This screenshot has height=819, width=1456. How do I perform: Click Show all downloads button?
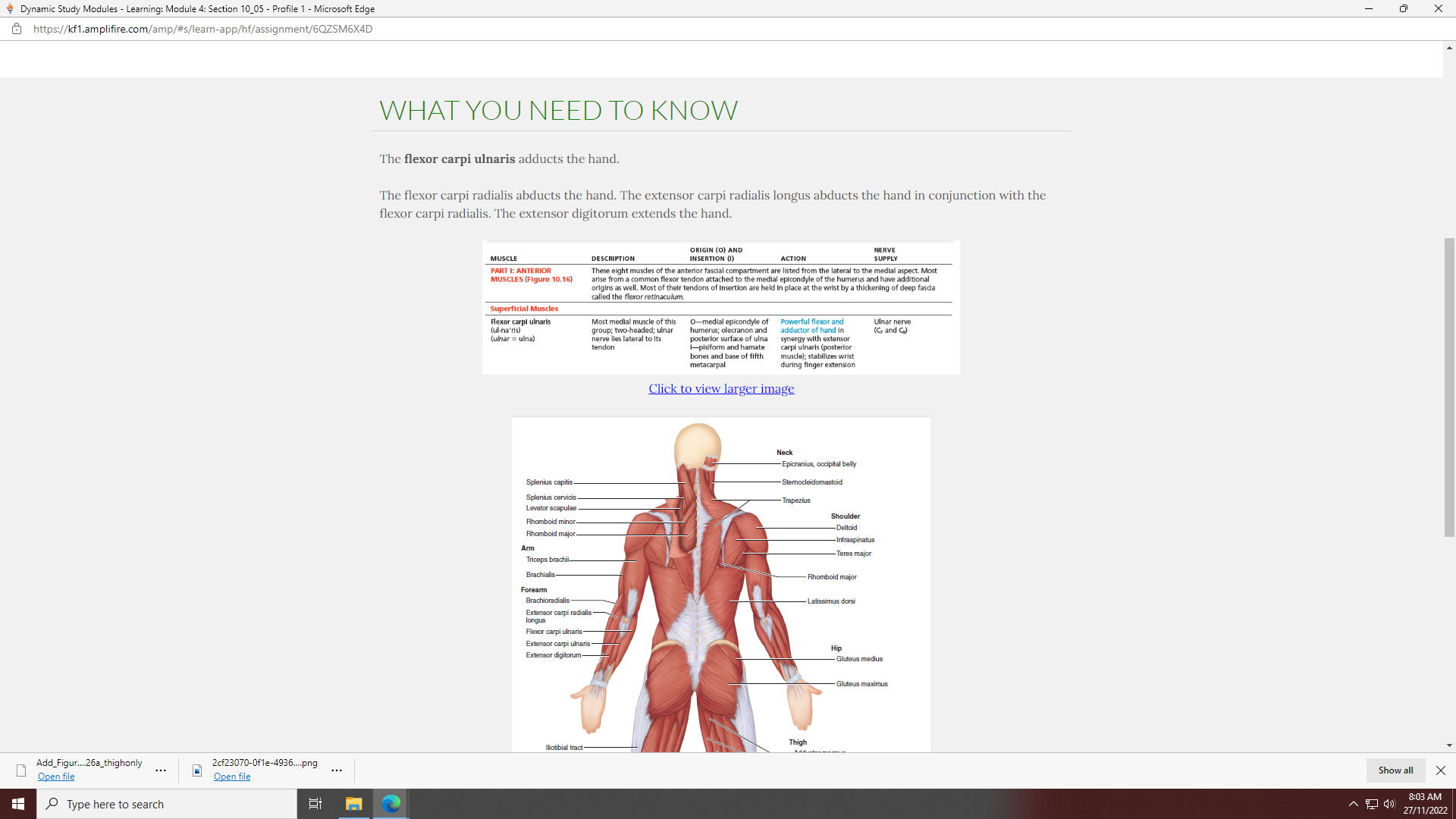point(1395,770)
